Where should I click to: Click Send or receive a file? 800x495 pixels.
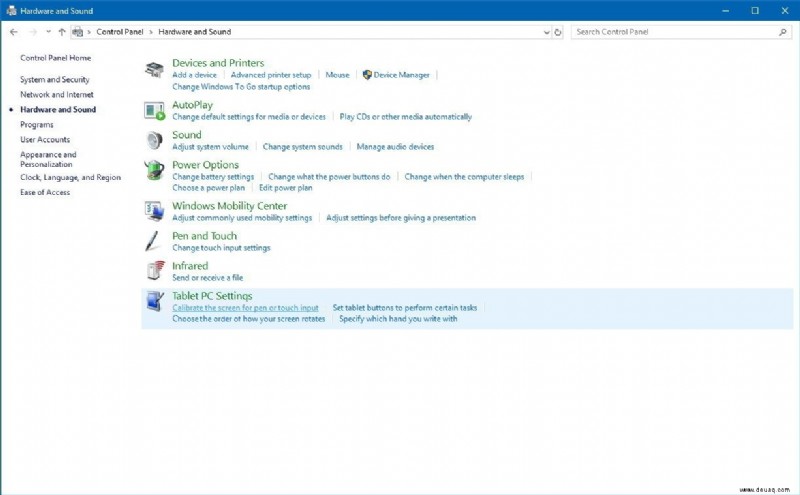(x=207, y=278)
